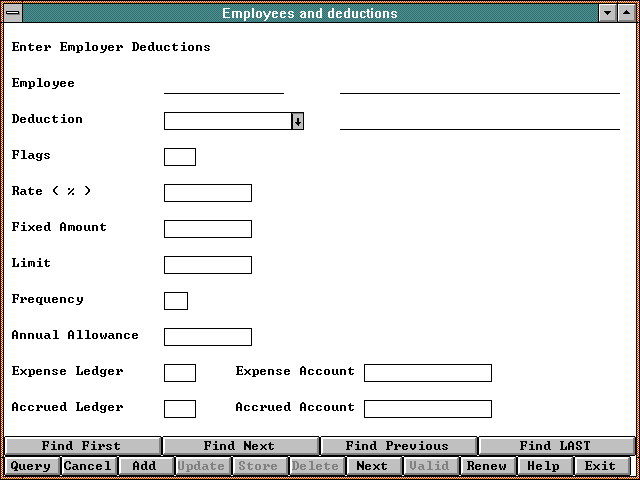The height and width of the screenshot is (480, 640).
Task: Focus the Rate percent field
Action: (208, 193)
